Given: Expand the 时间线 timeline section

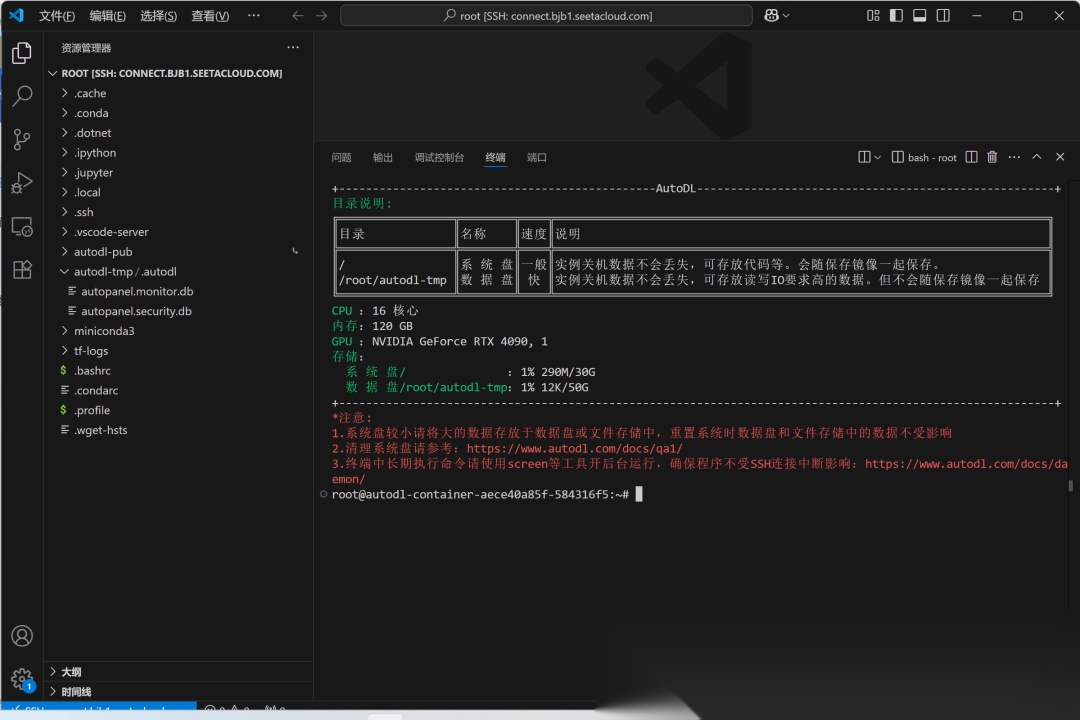Looking at the screenshot, I should [178, 692].
